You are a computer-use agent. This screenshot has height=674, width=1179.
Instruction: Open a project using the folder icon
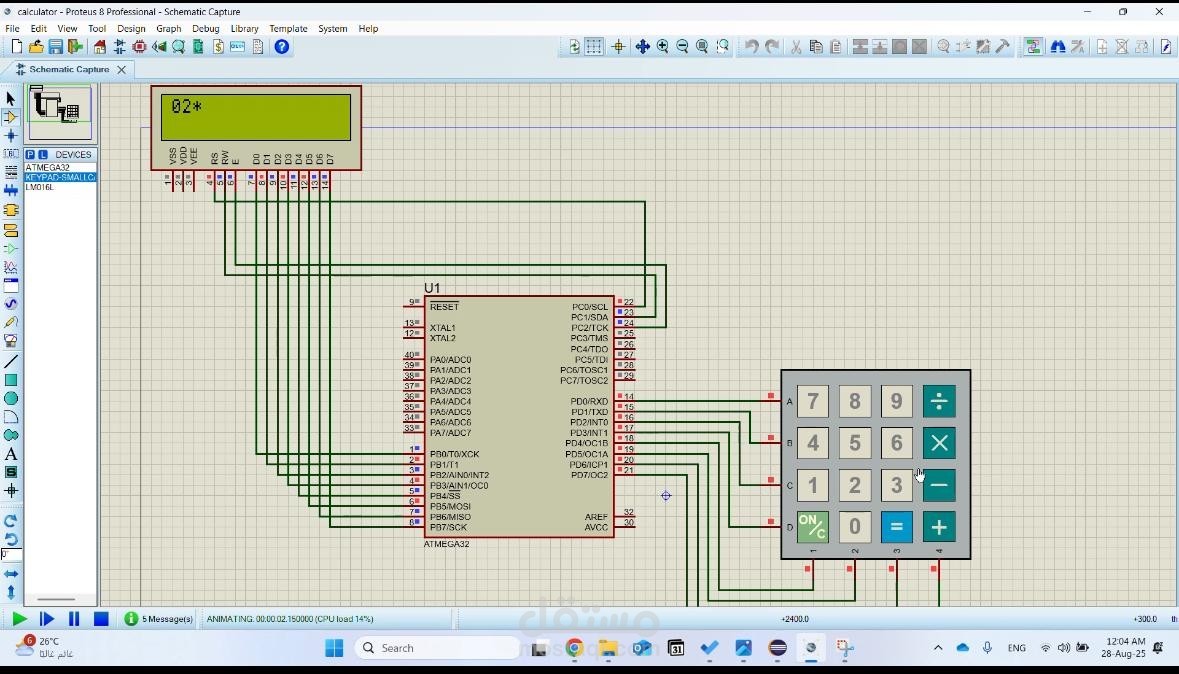tap(35, 47)
